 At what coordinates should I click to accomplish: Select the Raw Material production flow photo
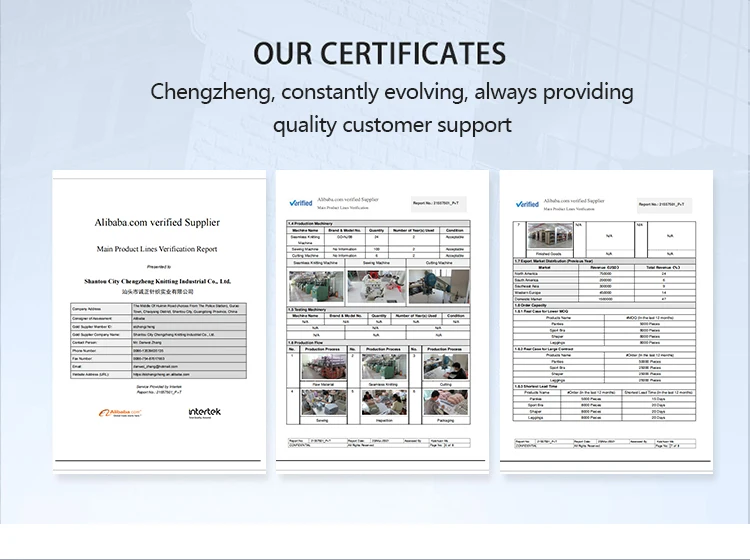323,366
